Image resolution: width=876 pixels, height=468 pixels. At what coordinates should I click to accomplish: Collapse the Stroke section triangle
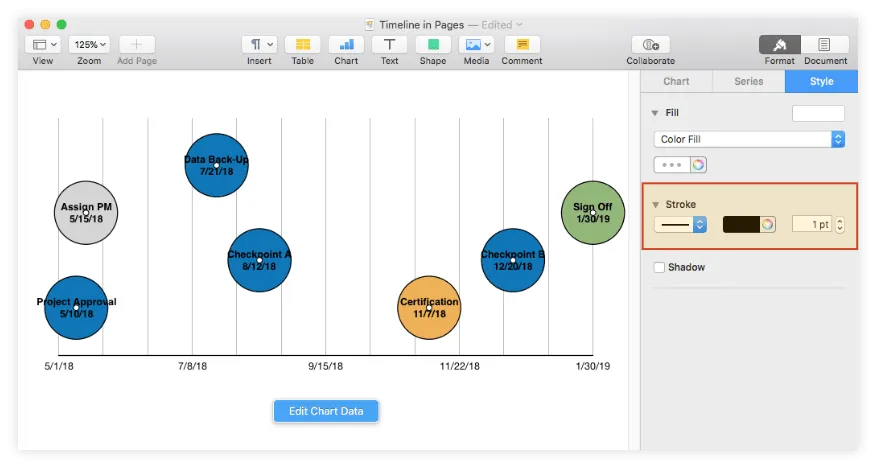point(656,205)
